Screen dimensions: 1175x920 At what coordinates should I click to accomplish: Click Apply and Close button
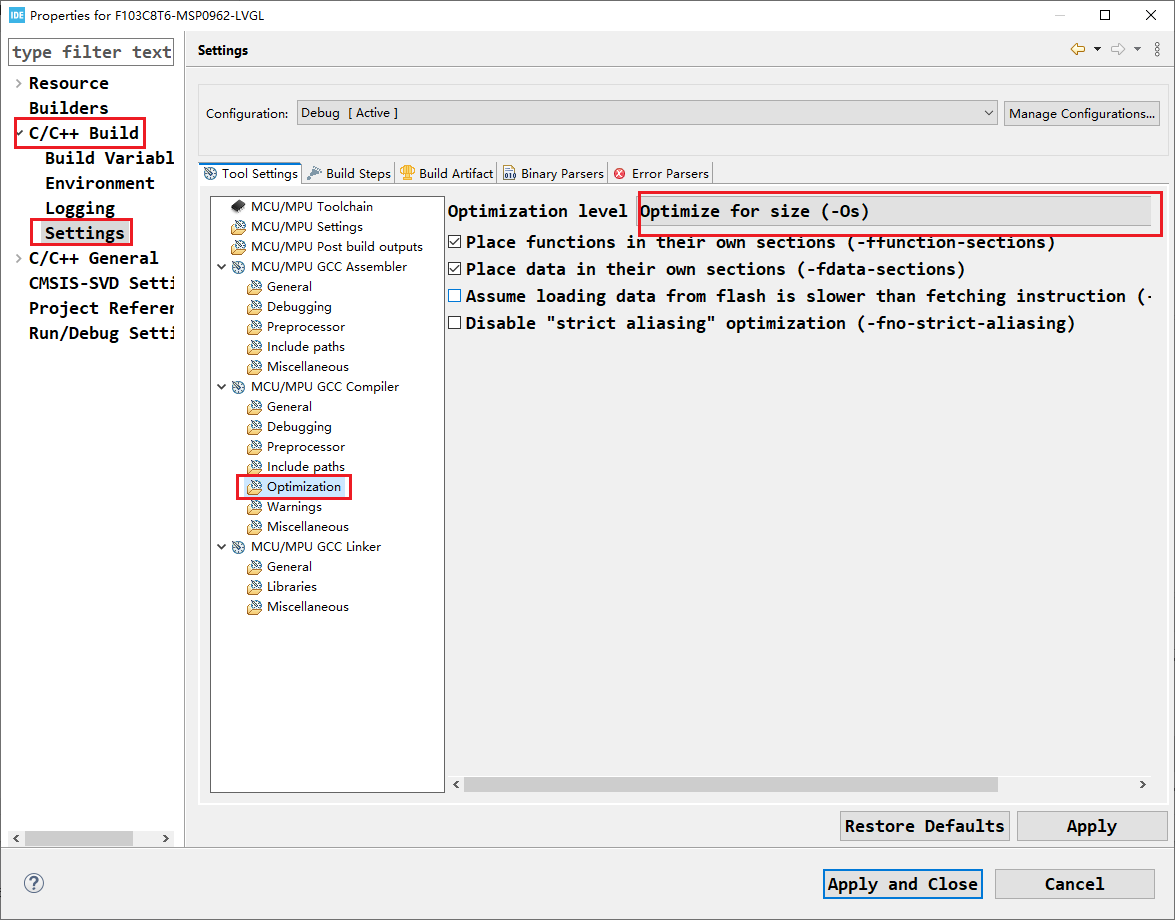tap(902, 884)
